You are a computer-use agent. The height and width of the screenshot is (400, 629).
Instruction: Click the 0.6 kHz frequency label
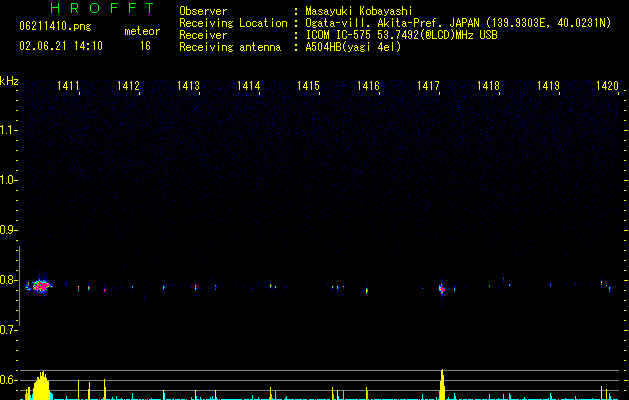click(8, 380)
